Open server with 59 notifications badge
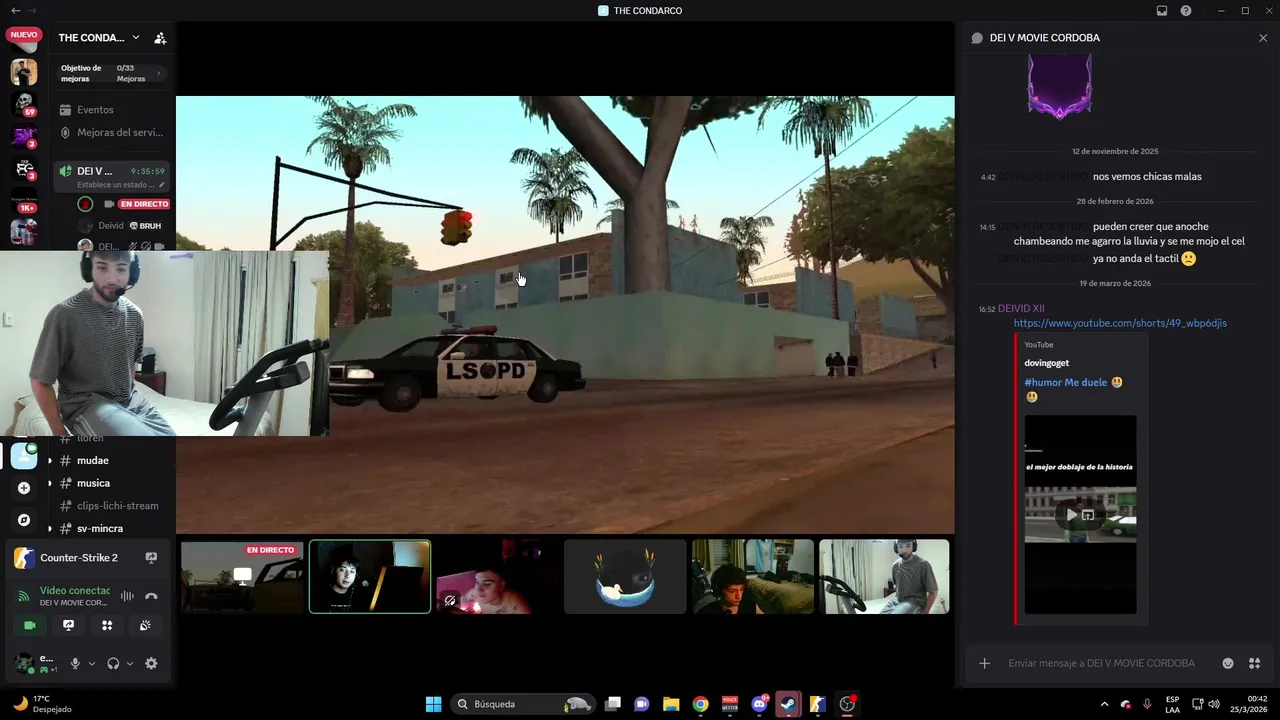This screenshot has width=1280, height=720. [24, 103]
